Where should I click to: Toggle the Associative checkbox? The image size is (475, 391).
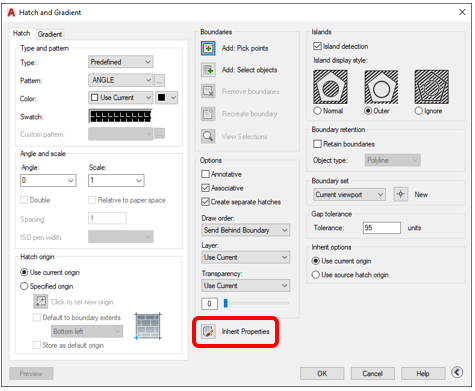[x=205, y=188]
